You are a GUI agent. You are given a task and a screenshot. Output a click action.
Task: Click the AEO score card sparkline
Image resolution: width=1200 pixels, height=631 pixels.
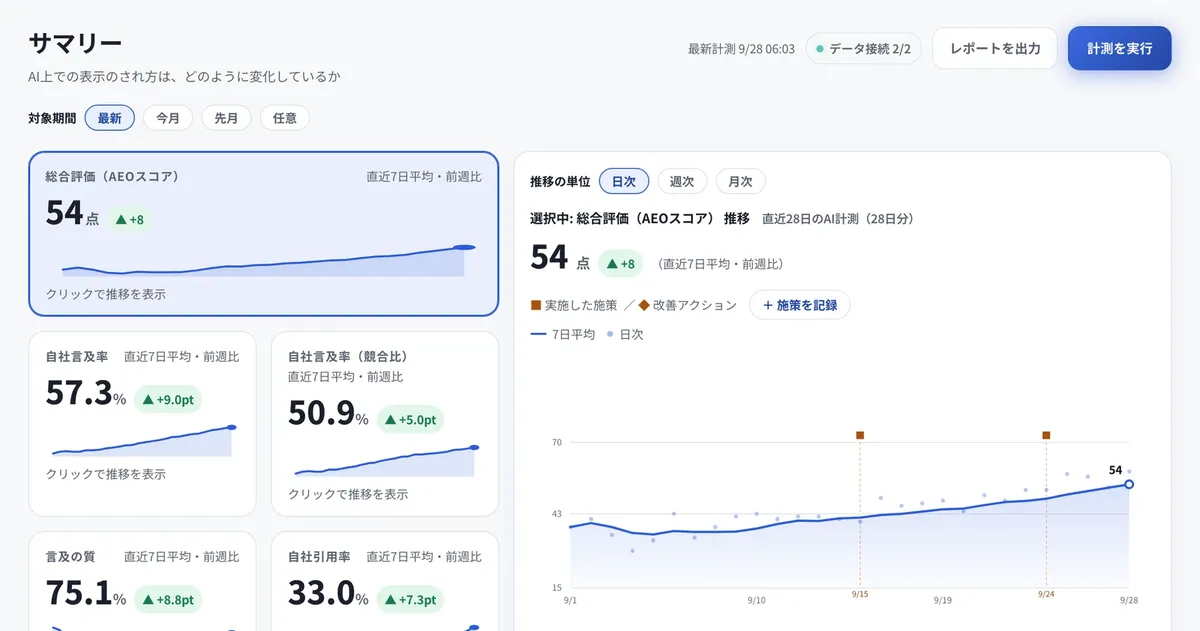(x=268, y=260)
